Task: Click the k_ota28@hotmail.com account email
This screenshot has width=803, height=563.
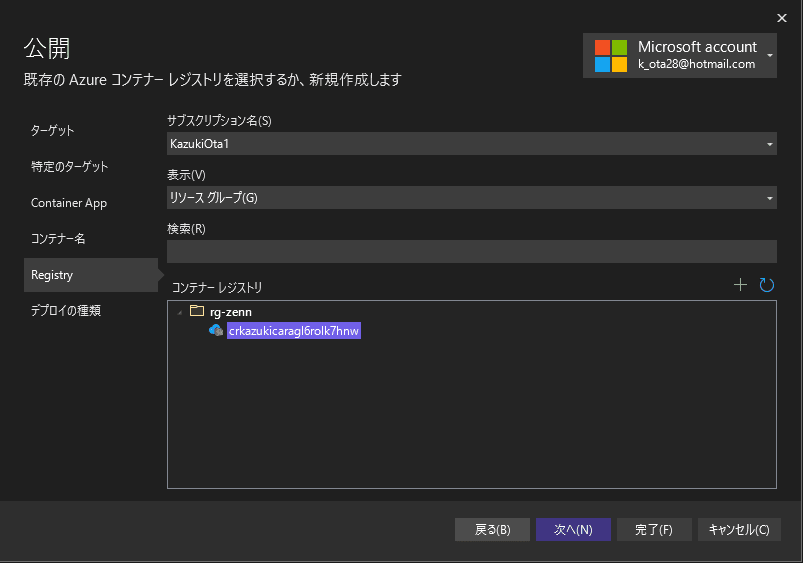Action: (696, 64)
